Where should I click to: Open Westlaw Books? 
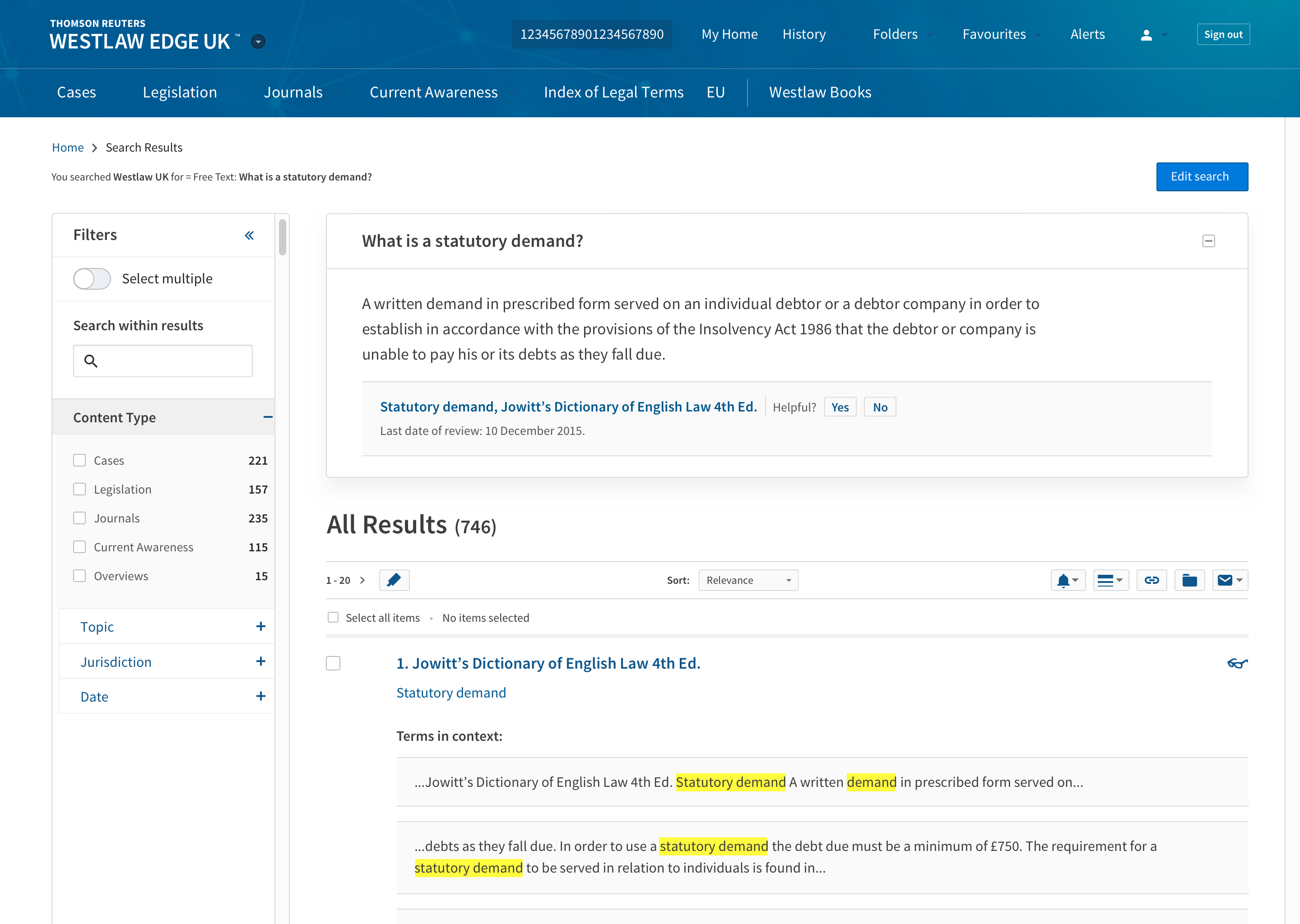[x=820, y=92]
